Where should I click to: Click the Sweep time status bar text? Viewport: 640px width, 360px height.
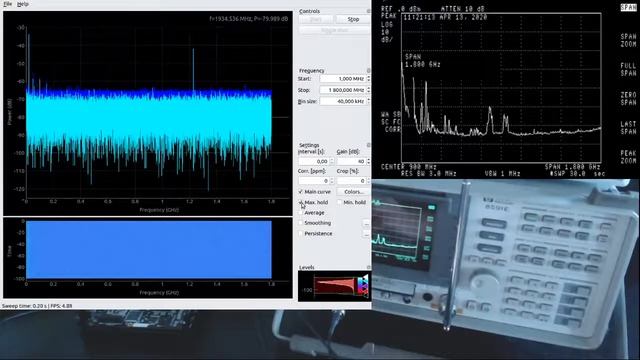tap(37, 306)
